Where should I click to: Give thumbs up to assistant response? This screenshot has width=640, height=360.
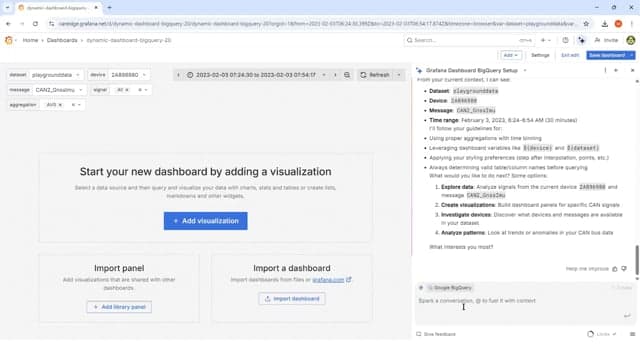point(615,269)
